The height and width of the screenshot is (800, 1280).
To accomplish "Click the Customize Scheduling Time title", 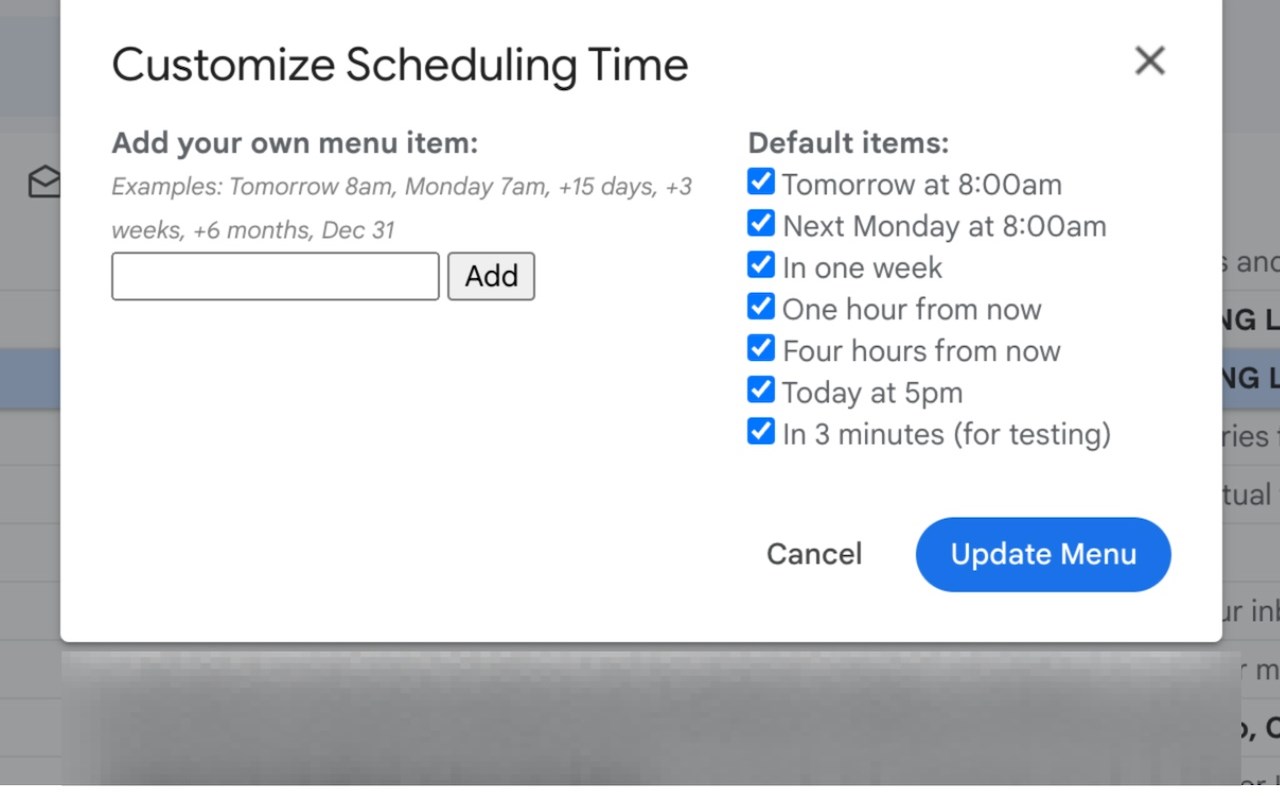I will [400, 66].
